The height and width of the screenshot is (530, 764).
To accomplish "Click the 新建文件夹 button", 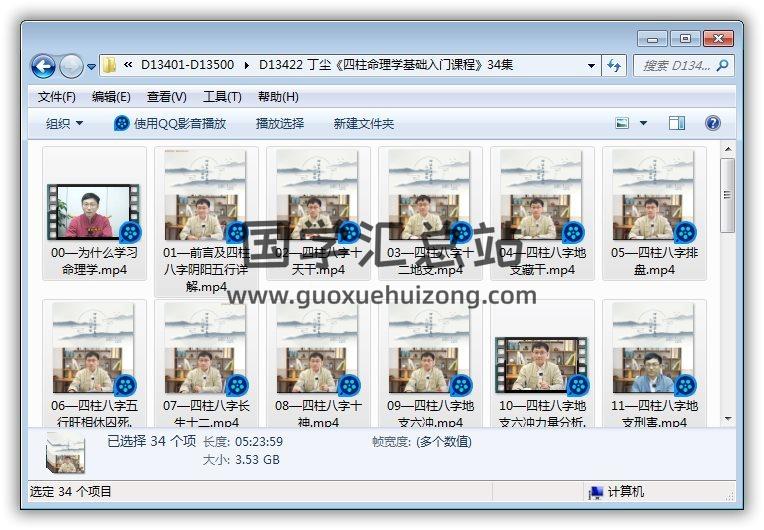I will 363,123.
